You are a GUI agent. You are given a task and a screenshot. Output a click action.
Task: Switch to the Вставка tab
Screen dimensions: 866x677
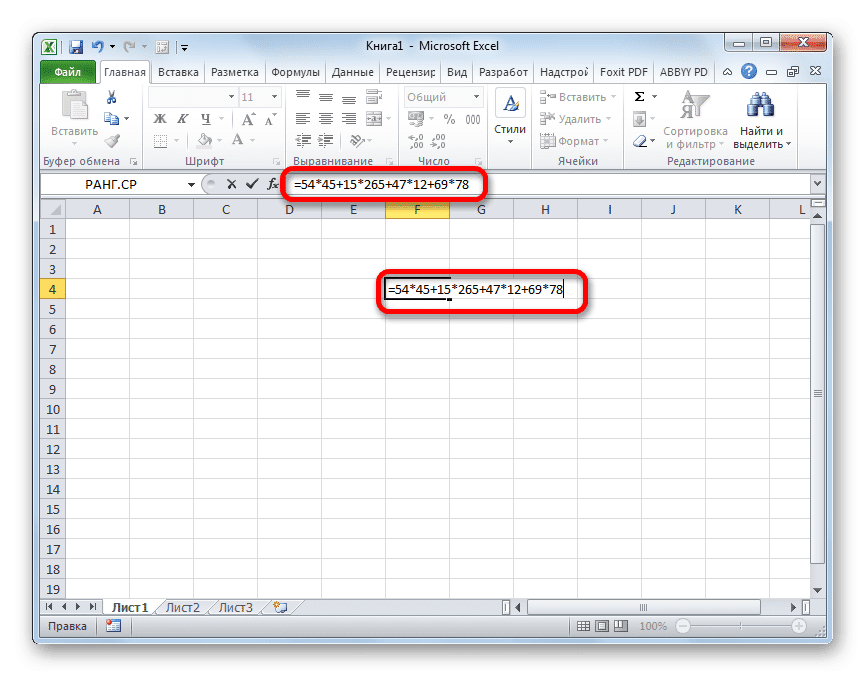coord(178,72)
